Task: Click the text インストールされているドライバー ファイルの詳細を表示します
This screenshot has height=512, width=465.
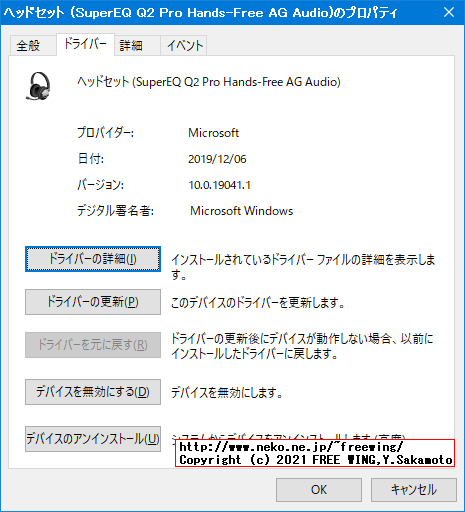Action: 303,267
